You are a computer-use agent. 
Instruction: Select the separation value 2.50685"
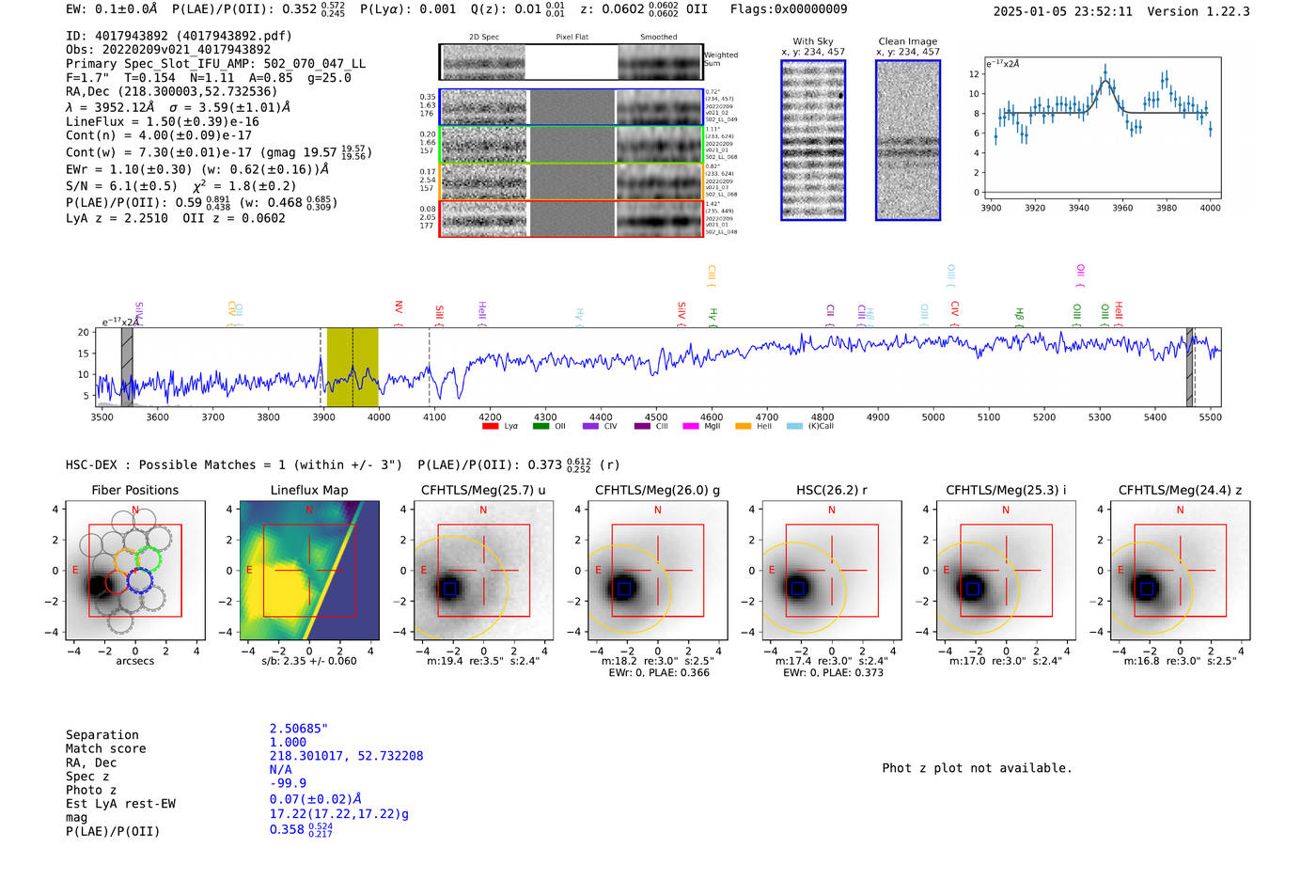tap(299, 729)
